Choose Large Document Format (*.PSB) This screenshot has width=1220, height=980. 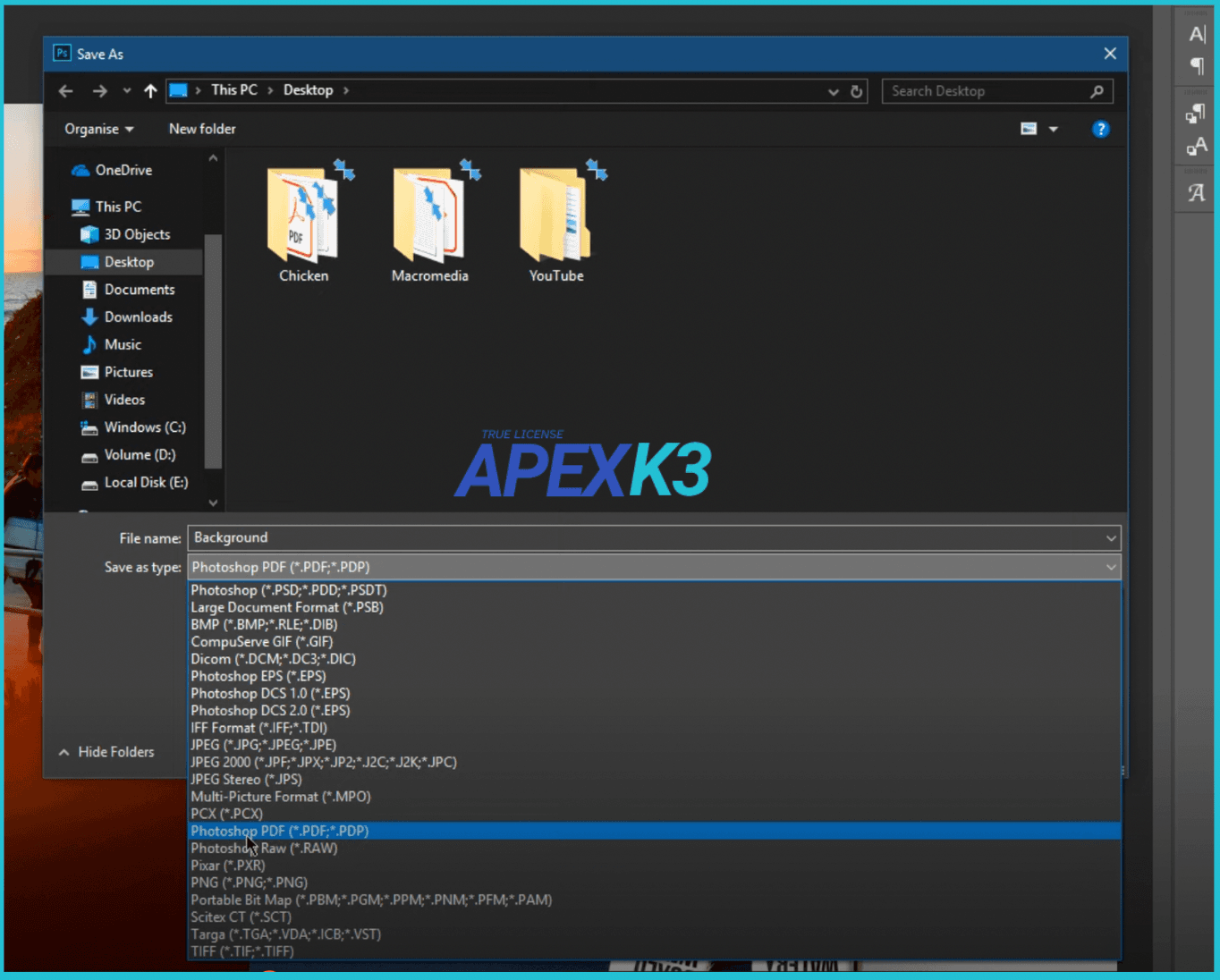[x=654, y=607]
